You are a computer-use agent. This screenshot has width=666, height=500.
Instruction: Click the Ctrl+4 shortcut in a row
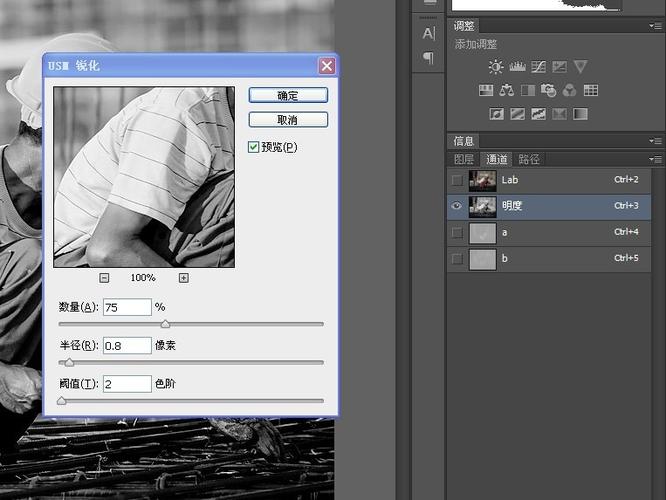626,232
